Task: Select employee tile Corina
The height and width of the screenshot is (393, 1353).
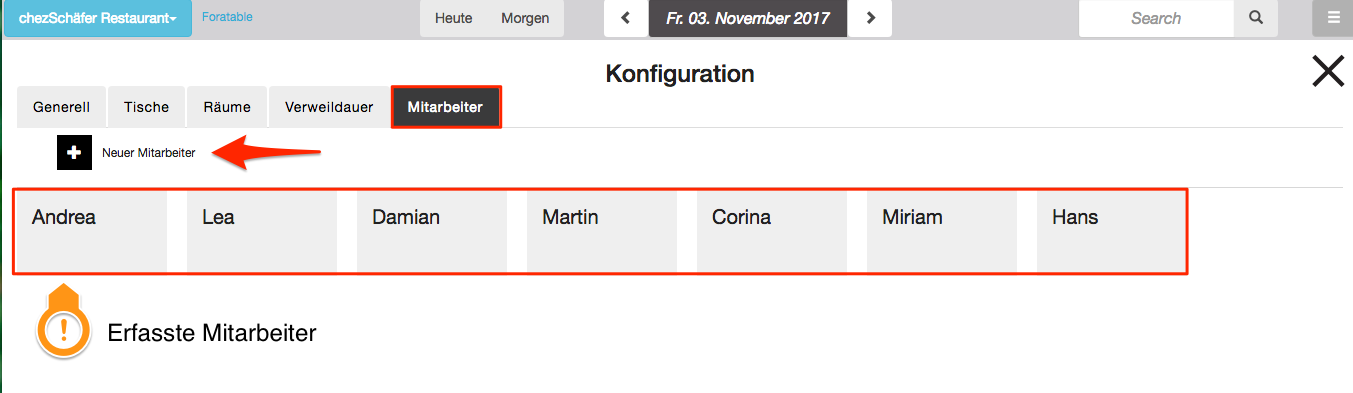Action: [772, 230]
